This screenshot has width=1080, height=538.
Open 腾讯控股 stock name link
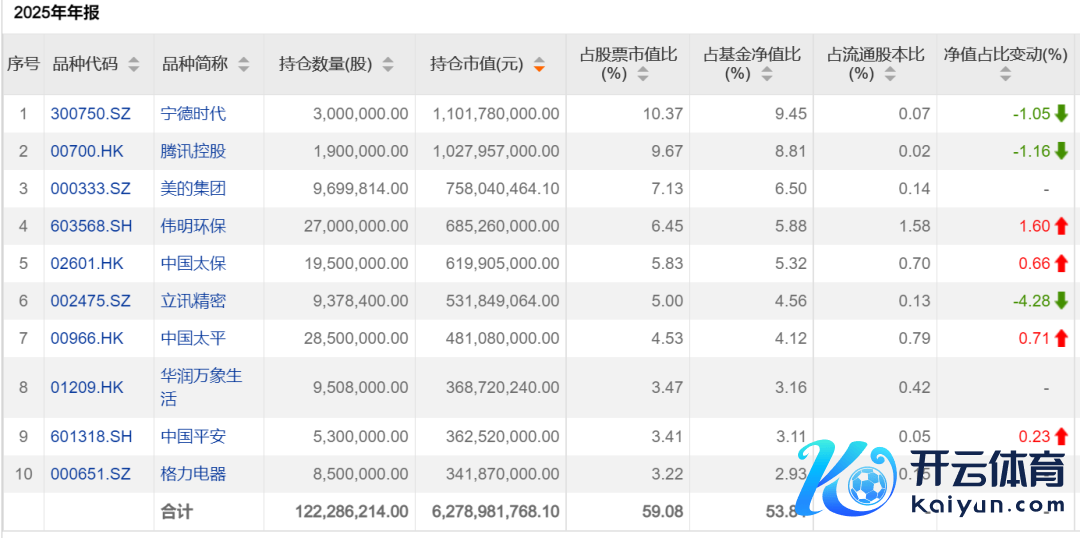click(x=193, y=151)
